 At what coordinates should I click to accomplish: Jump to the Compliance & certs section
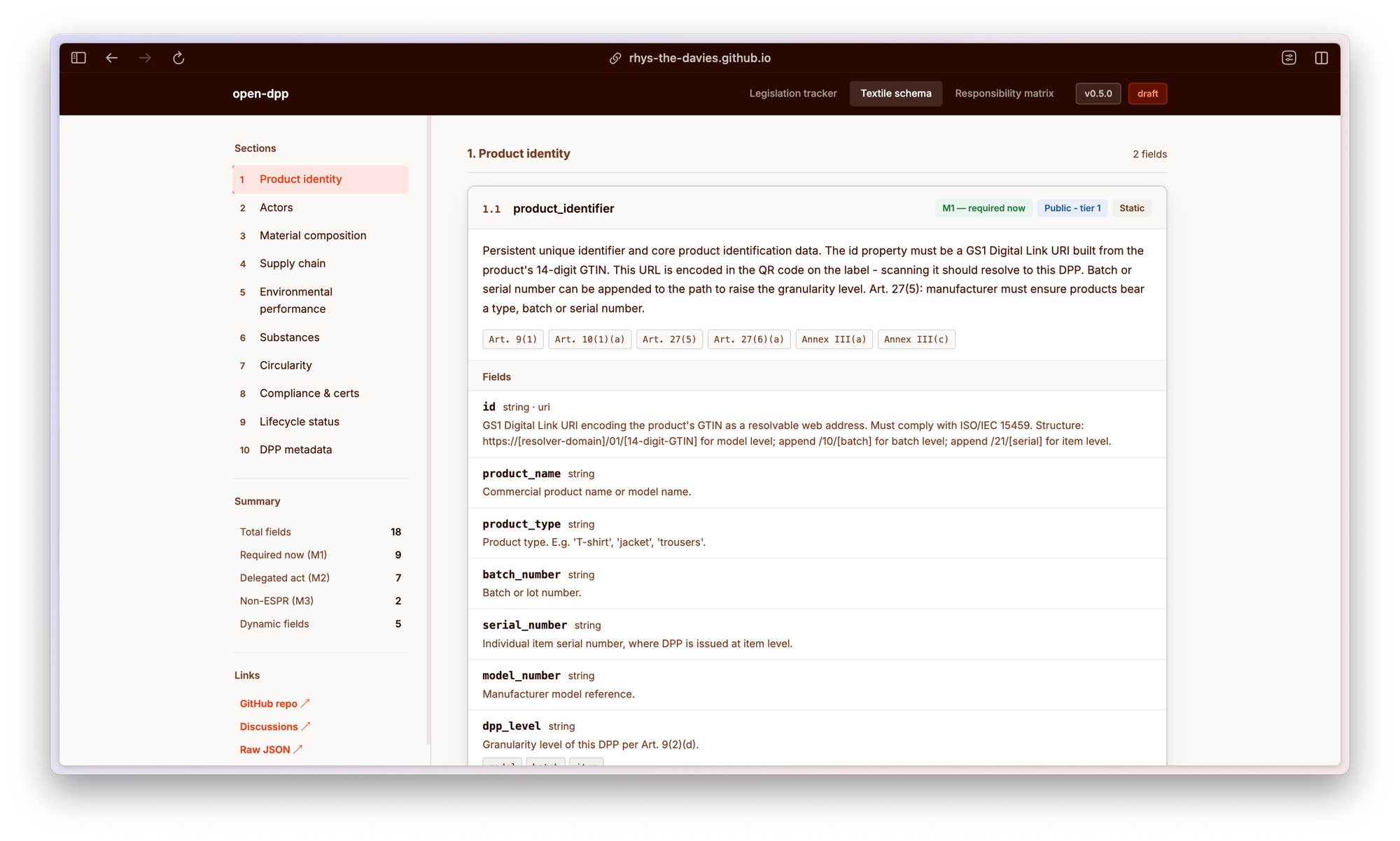click(x=309, y=393)
